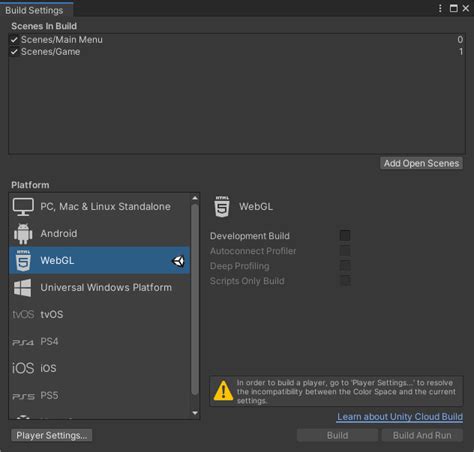Click the Unity logo on WebGL row
This screenshot has height=452, width=474.
point(178,261)
